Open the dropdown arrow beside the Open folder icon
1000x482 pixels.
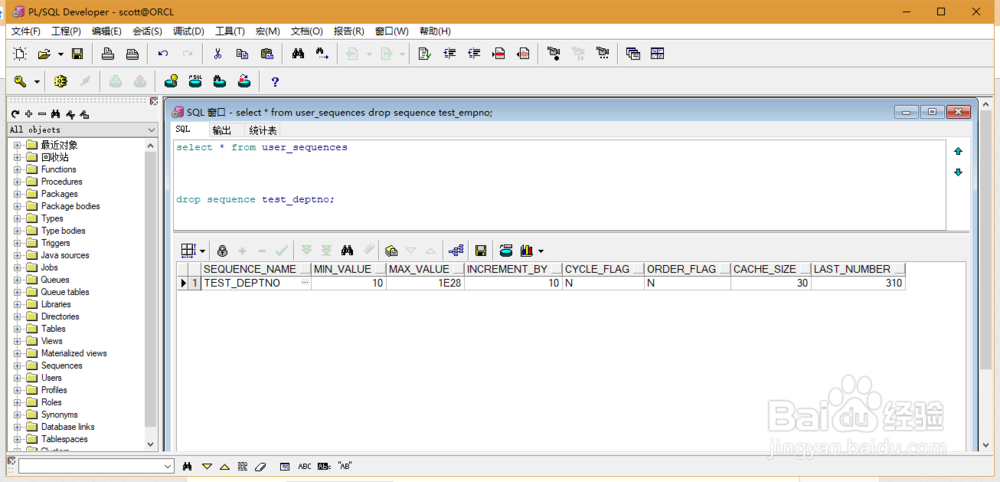click(61, 54)
